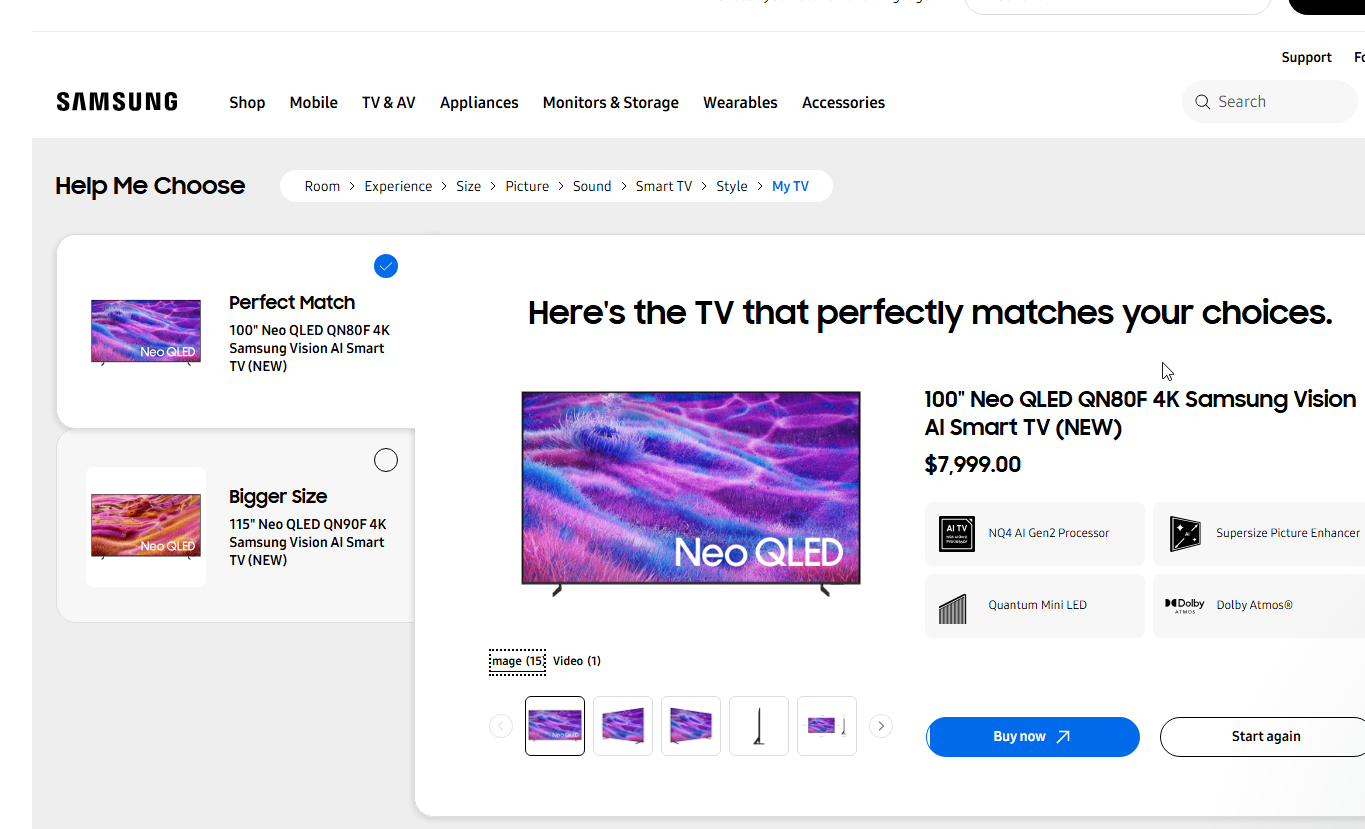Click the Bigger Size heading

pos(278,497)
